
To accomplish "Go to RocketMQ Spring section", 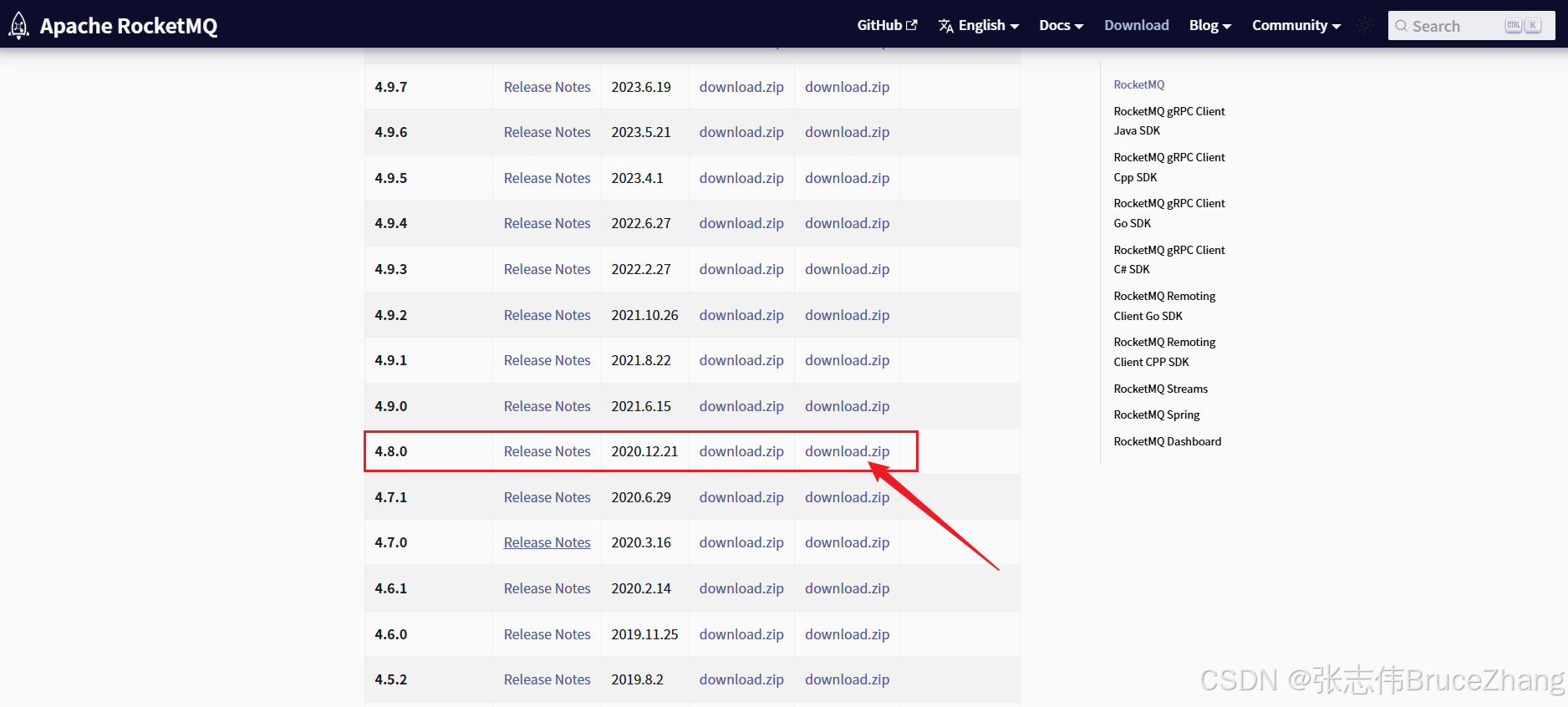I will click(1156, 415).
